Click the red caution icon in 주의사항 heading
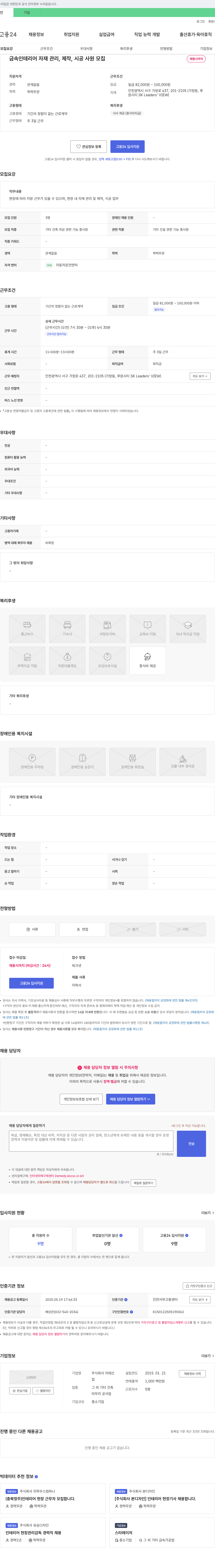 click(x=80, y=1067)
